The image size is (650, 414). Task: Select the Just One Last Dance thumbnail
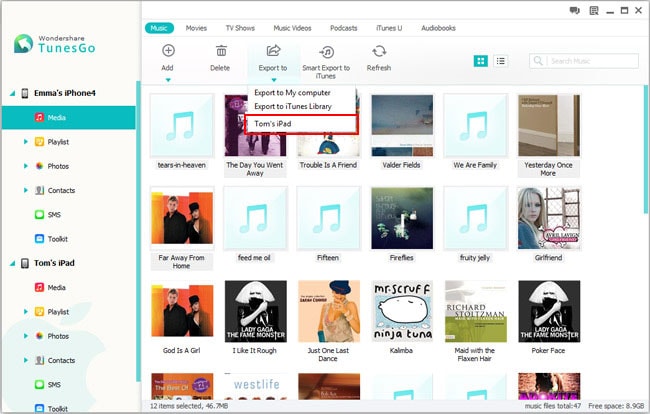(x=329, y=311)
